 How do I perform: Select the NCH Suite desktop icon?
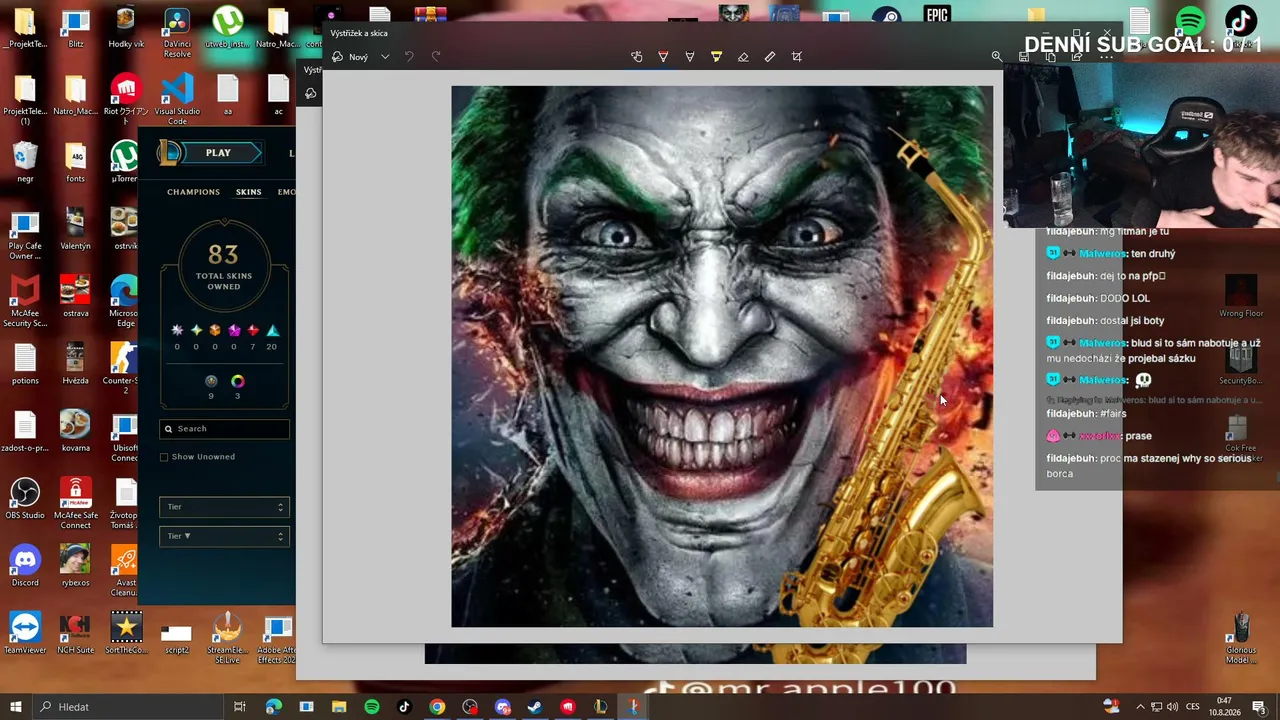pyautogui.click(x=75, y=633)
